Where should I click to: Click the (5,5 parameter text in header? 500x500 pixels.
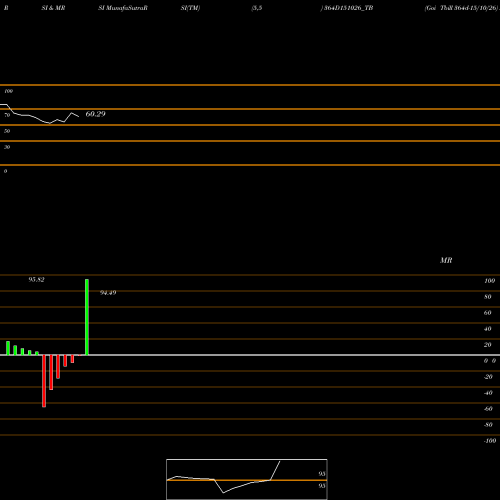257,8
